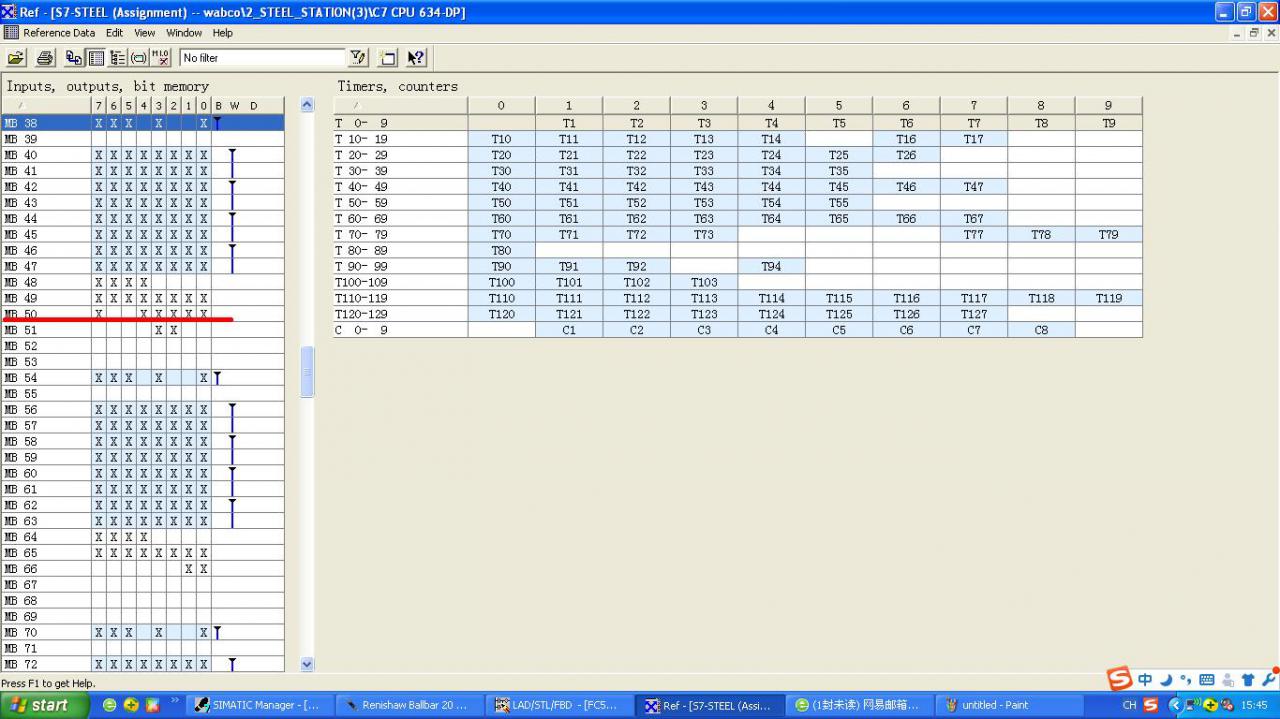The image size is (1280, 719).
Task: Switch to Renishaw Ballbar taskbar button
Action: (x=408, y=705)
